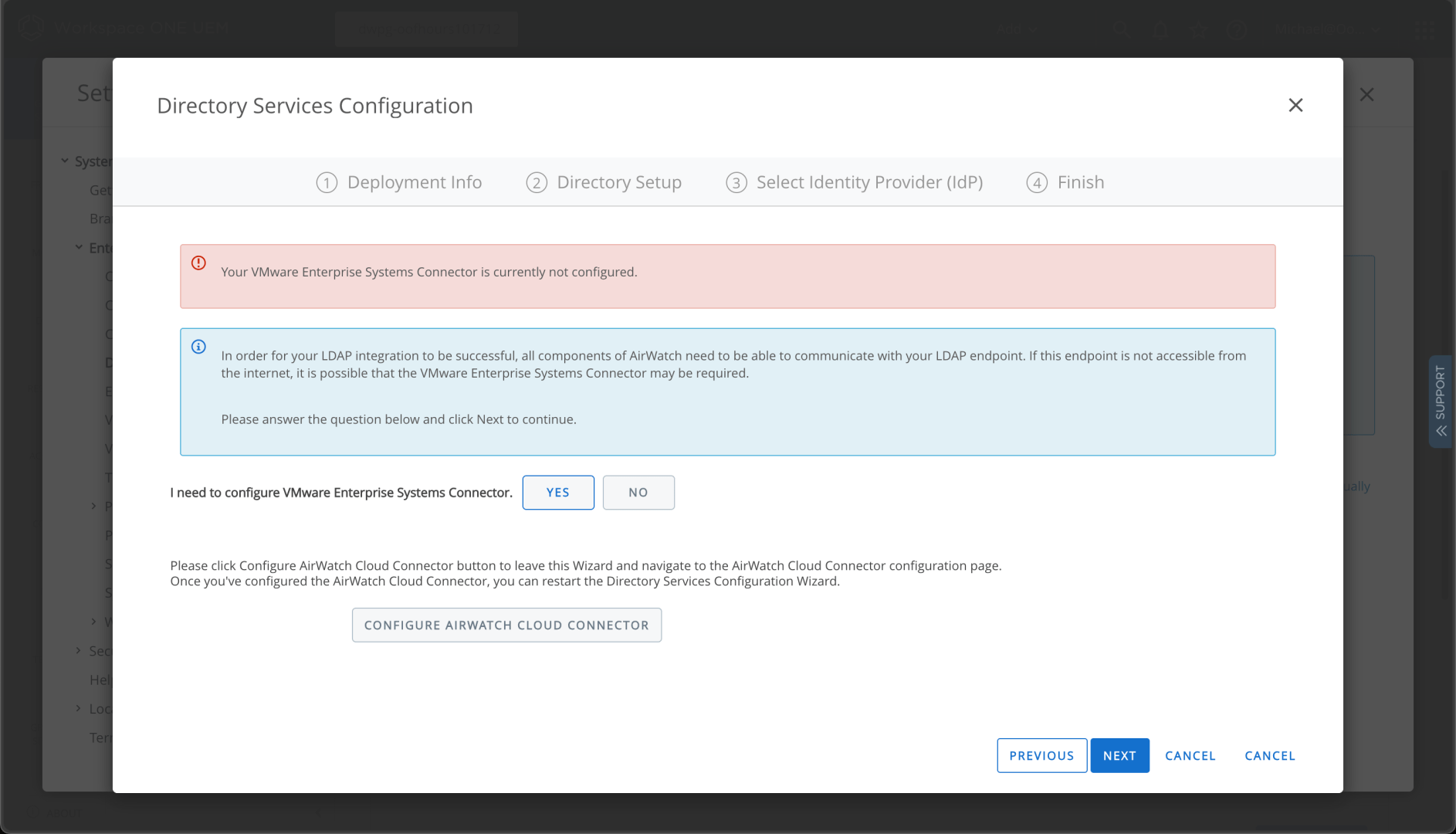Go to the Deployment Info step label
This screenshot has width=1456, height=834.
[x=414, y=182]
